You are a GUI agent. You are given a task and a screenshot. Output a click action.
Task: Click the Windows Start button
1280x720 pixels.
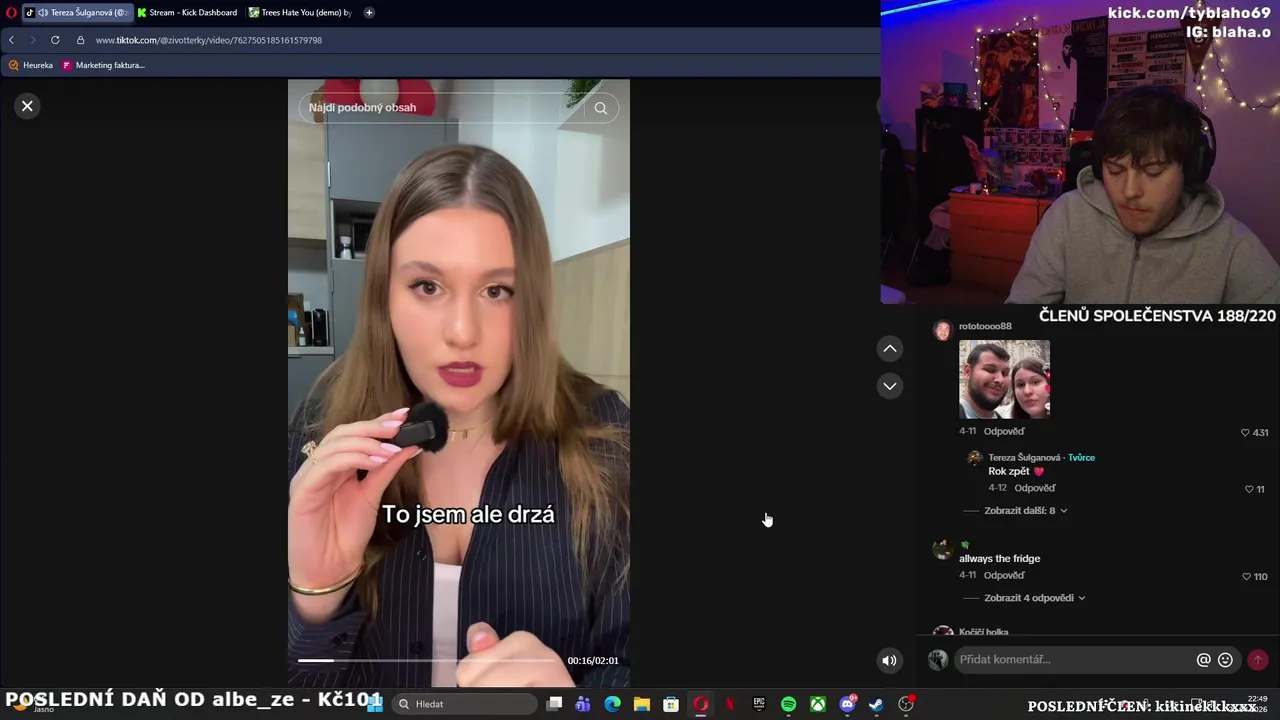(x=375, y=704)
